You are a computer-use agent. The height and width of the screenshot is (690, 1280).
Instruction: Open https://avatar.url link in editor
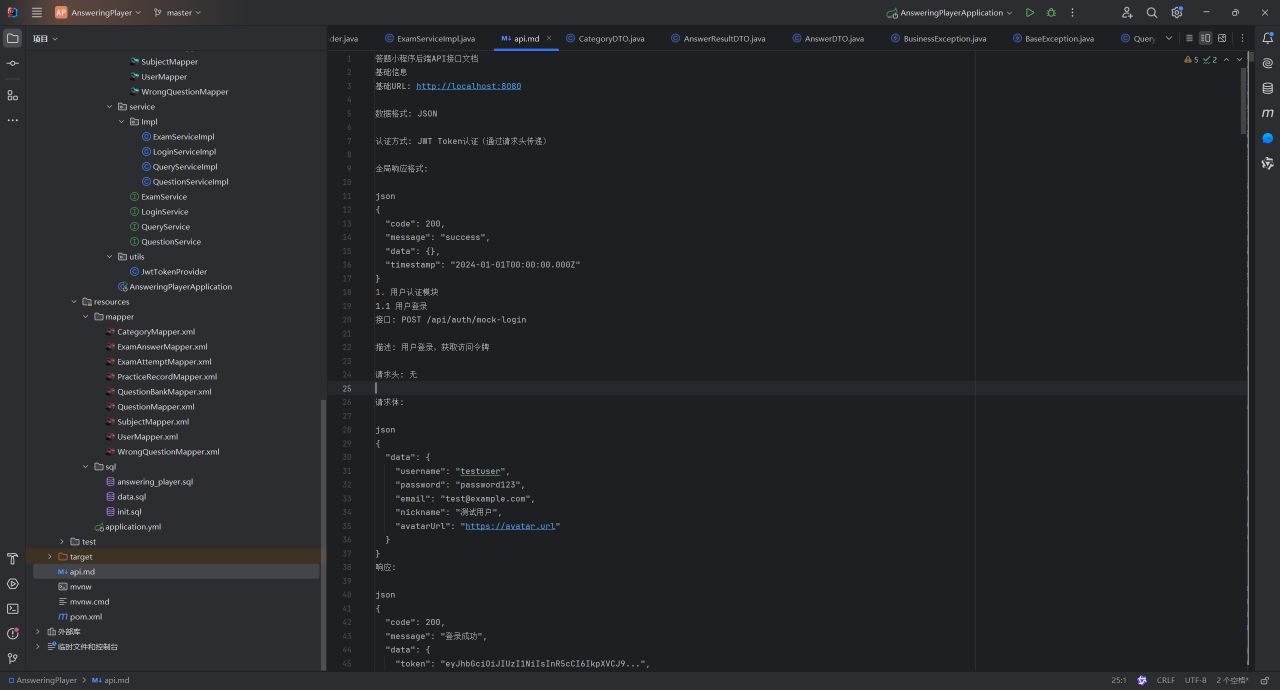(x=509, y=526)
